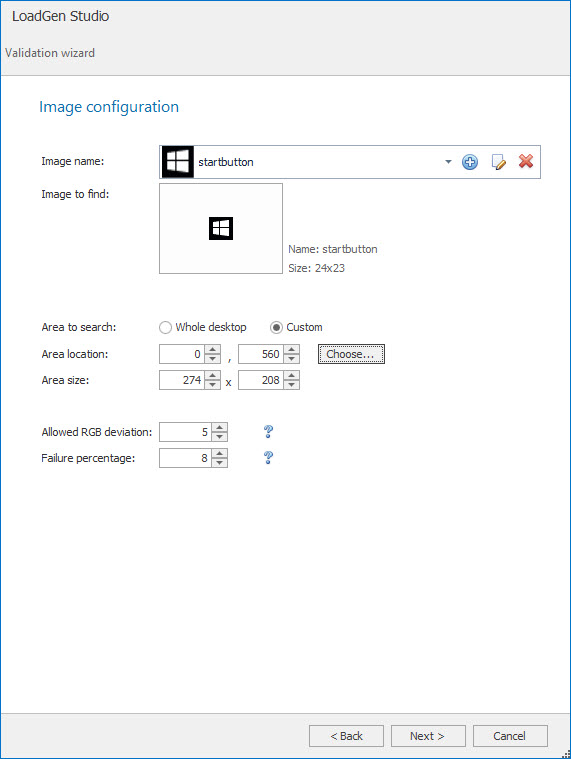Click the startbutton Windows logo icon in the image name box
Viewport: 571px width, 759px height.
[178, 162]
